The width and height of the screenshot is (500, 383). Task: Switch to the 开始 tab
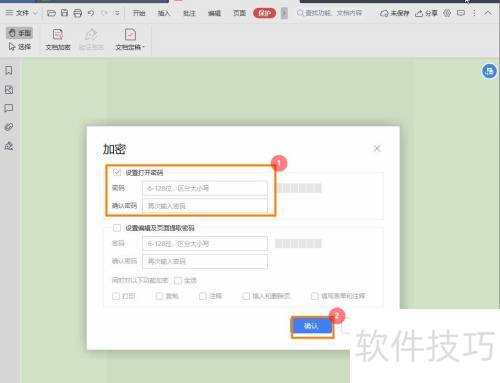(139, 13)
